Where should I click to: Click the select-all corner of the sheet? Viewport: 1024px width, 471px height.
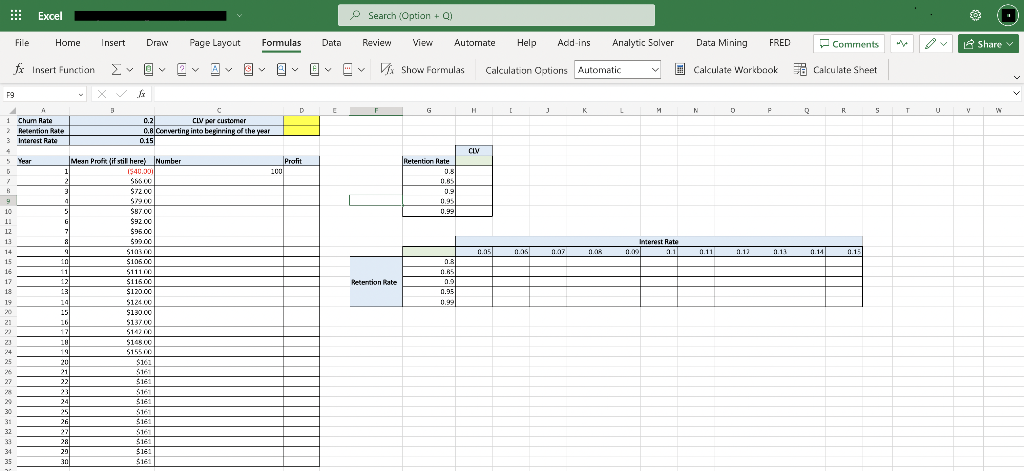[x=7, y=111]
